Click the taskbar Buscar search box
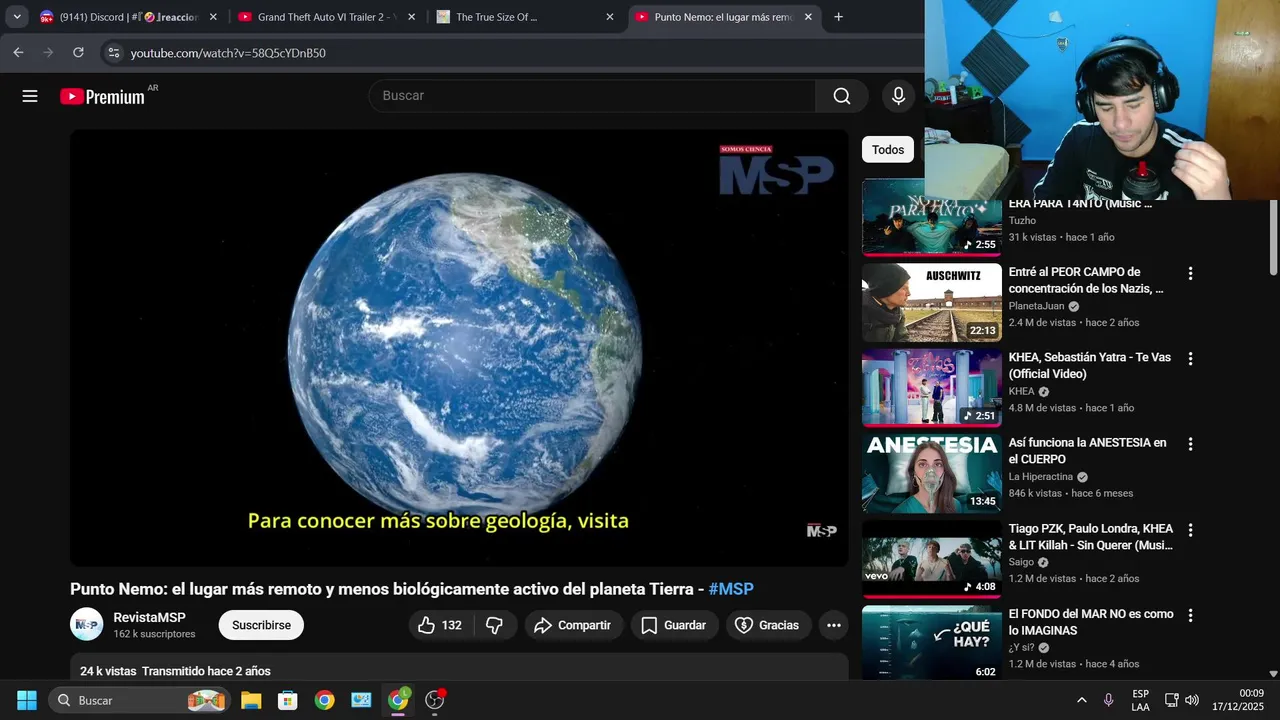This screenshot has height=720, width=1280. pos(140,700)
